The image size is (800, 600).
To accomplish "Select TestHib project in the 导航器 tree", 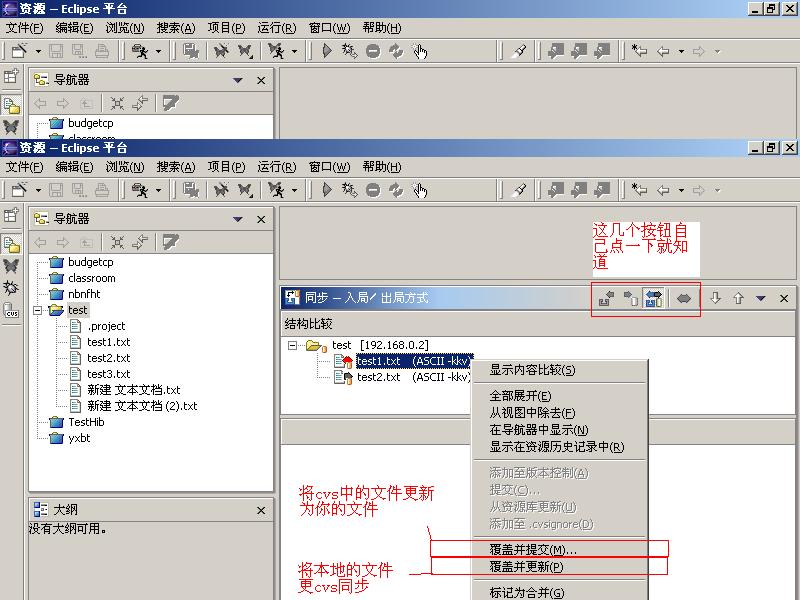I will (86, 422).
